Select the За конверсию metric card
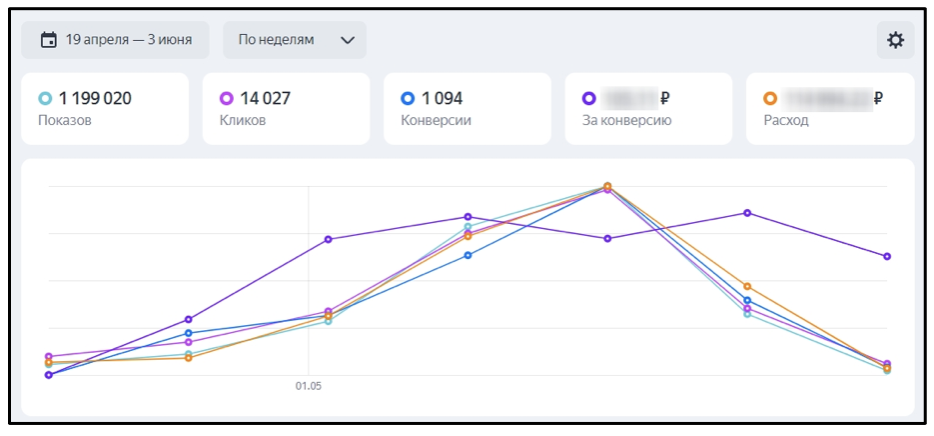Image resolution: width=934 pixels, height=436 pixels. point(648,109)
